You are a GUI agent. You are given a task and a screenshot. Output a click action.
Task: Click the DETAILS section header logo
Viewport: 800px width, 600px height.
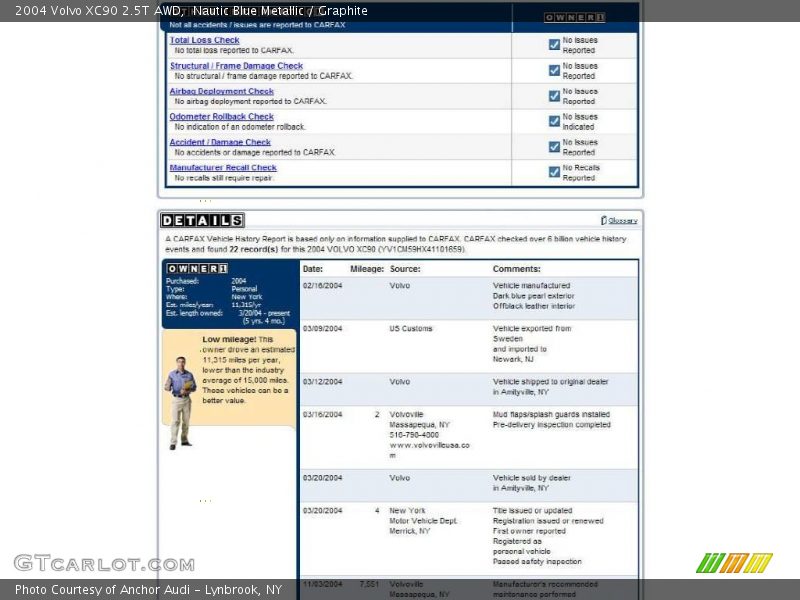click(203, 220)
